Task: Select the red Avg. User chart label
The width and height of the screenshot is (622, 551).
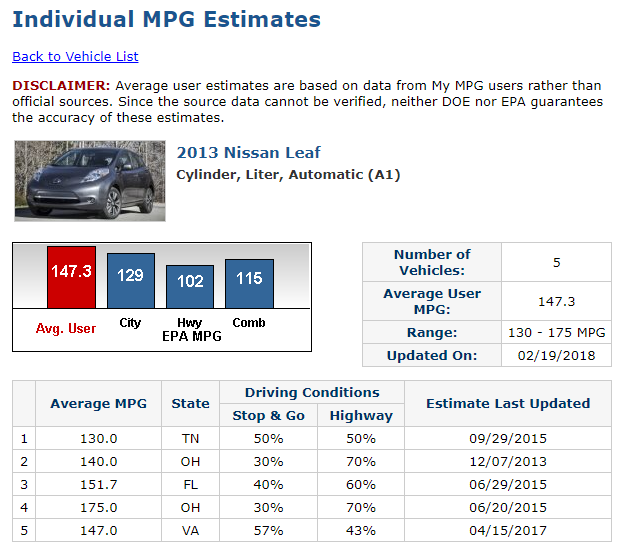Action: (x=66, y=328)
